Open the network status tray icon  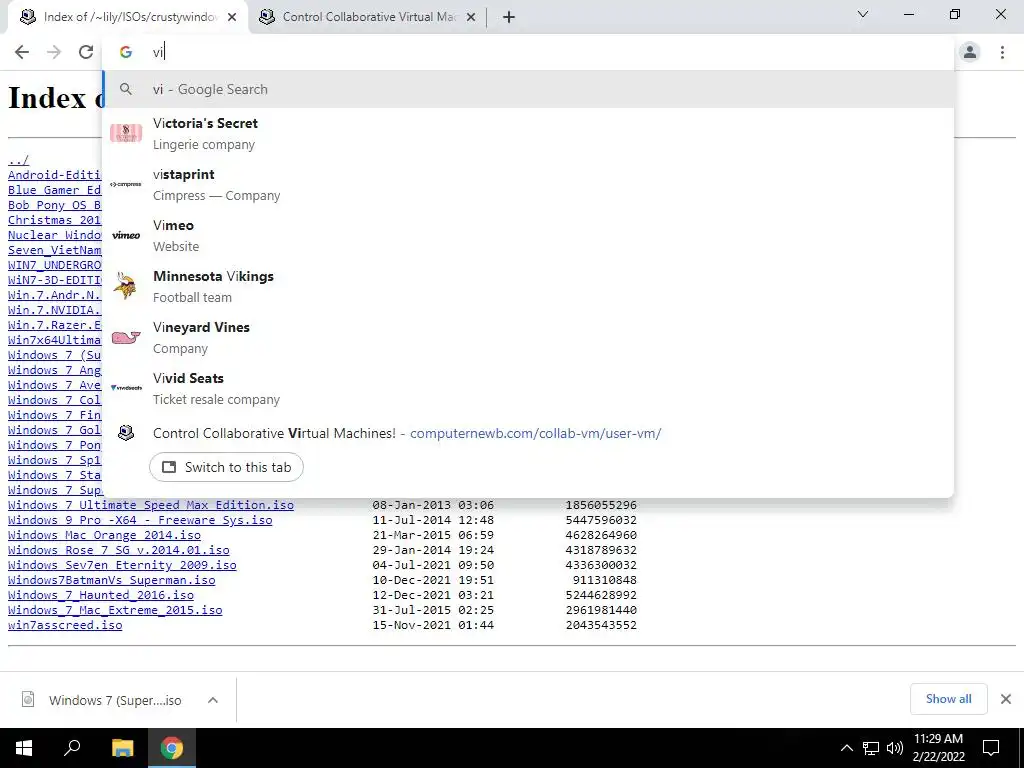[871, 748]
